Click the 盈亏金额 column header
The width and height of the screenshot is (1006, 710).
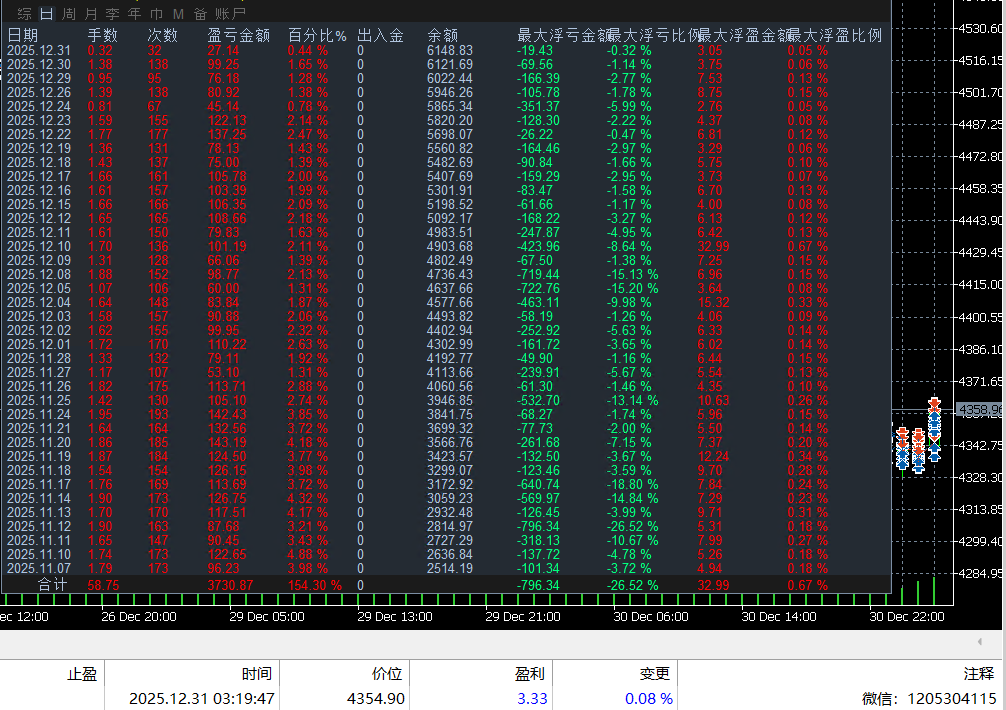pyautogui.click(x=241, y=34)
